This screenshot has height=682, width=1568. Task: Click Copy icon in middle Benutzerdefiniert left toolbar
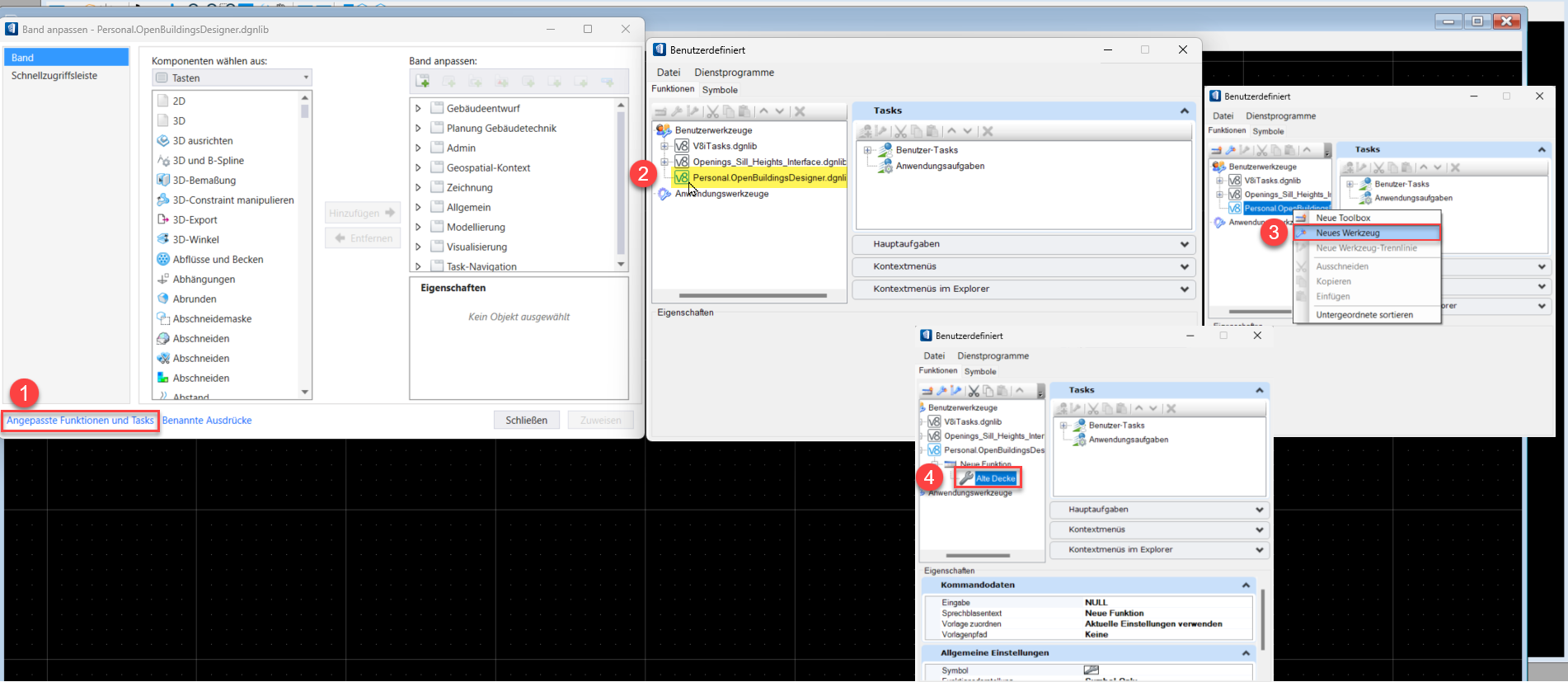coord(729,111)
